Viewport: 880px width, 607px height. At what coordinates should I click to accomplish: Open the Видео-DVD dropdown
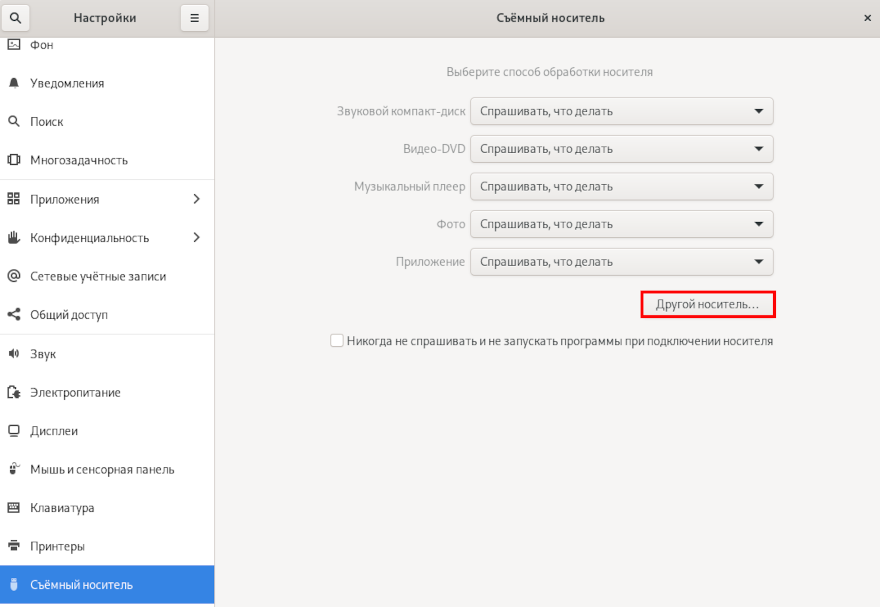(622, 149)
